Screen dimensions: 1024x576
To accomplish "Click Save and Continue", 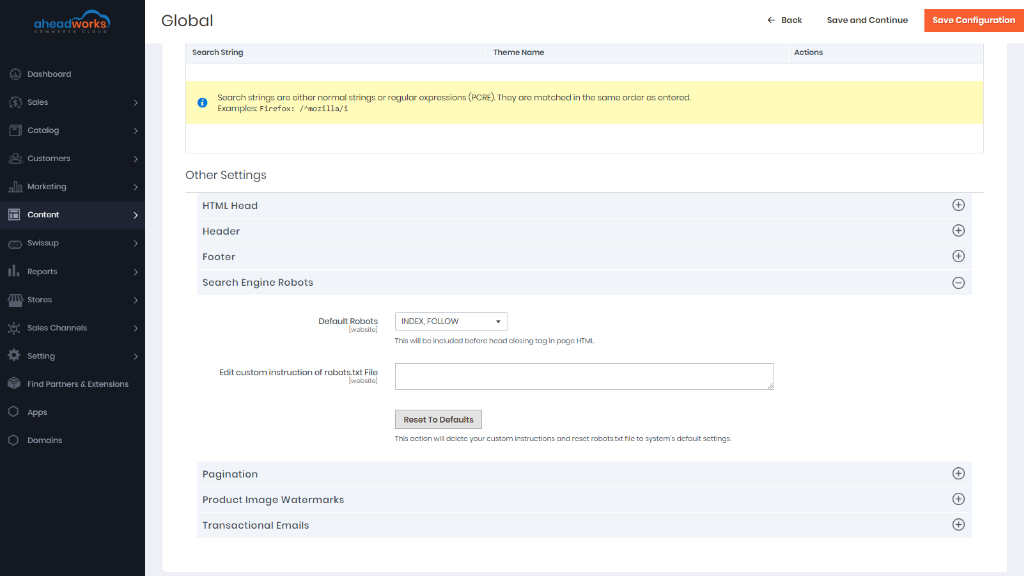I will click(x=867, y=20).
